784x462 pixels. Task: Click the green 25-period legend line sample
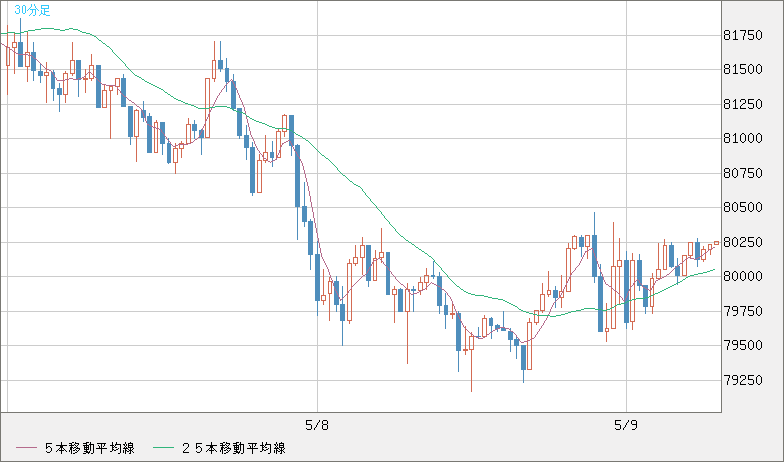pyautogui.click(x=162, y=448)
